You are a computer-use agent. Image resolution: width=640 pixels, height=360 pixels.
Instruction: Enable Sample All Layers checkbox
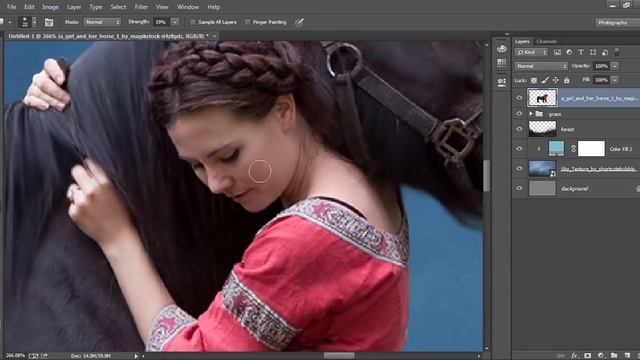point(192,22)
